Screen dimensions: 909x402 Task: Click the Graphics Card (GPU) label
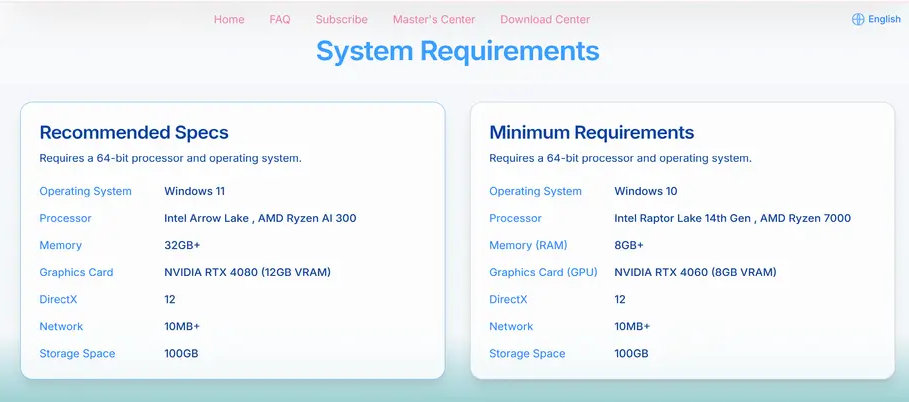[543, 272]
